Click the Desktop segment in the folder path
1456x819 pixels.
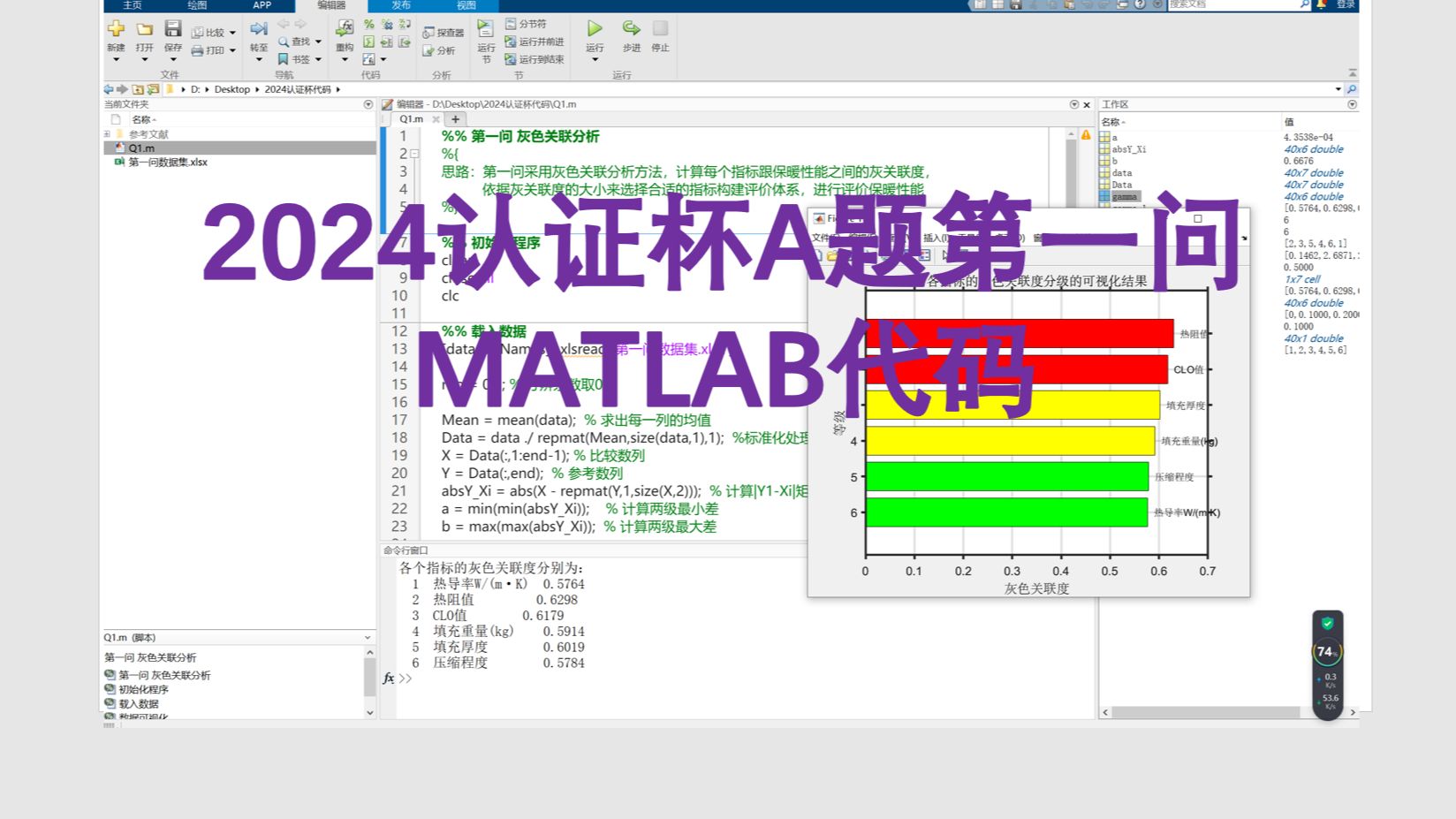click(x=232, y=89)
